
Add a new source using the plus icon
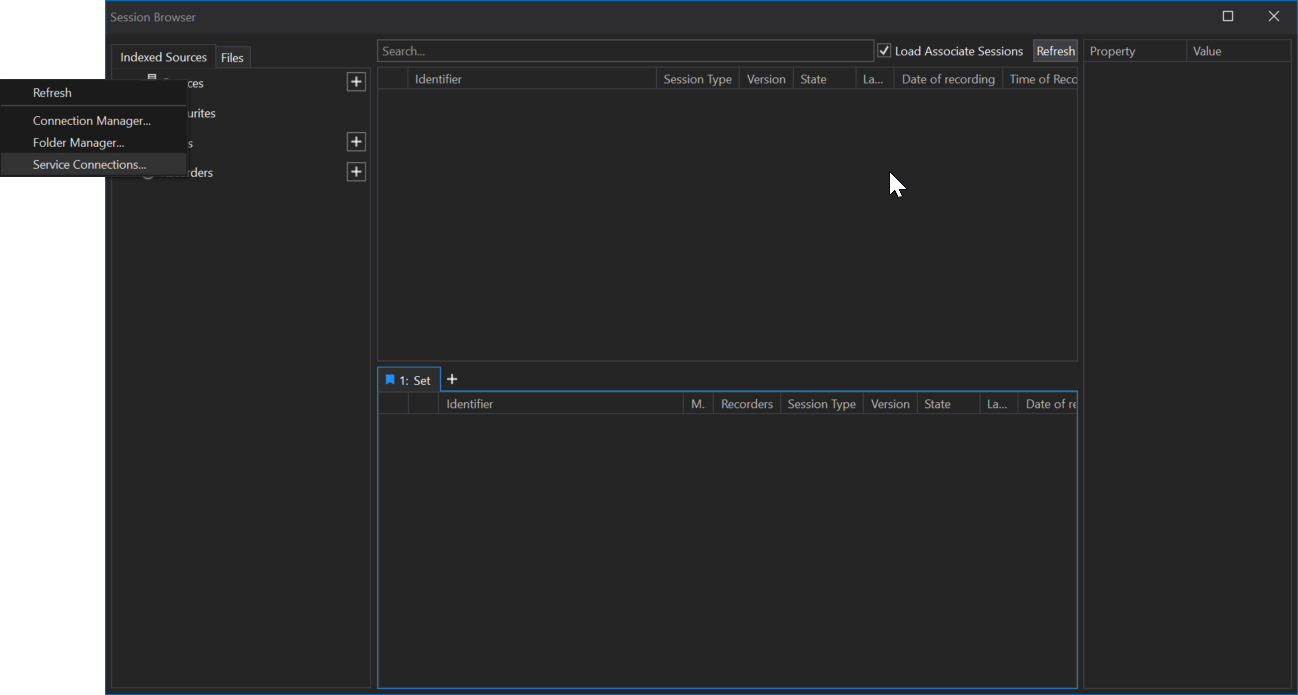356,81
